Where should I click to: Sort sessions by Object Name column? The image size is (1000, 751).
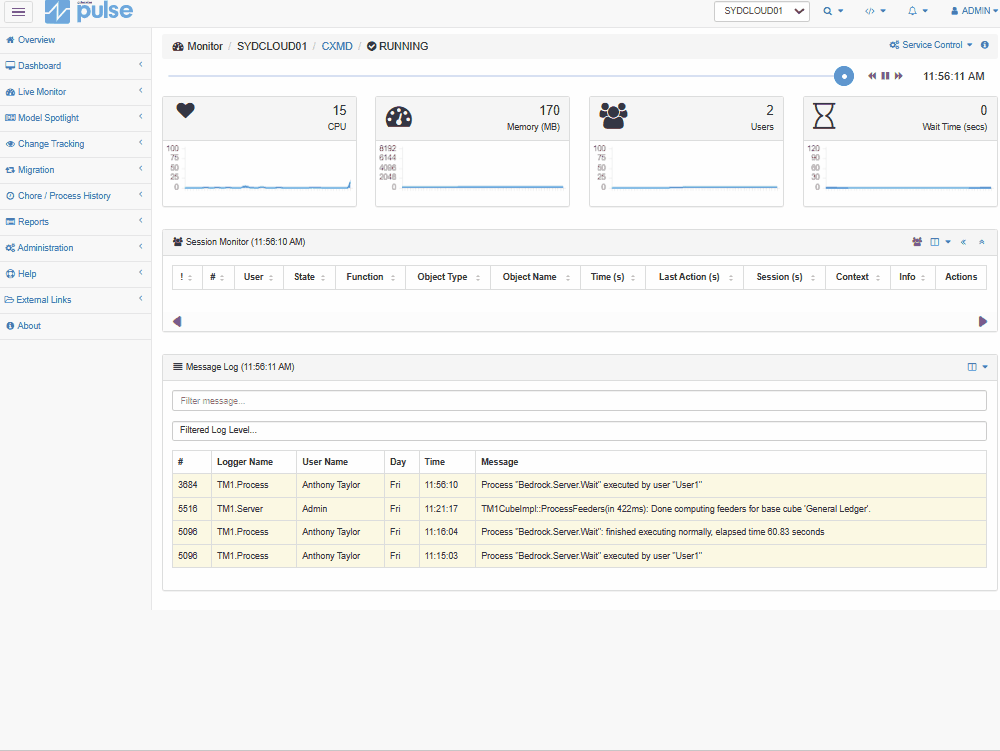pos(535,277)
